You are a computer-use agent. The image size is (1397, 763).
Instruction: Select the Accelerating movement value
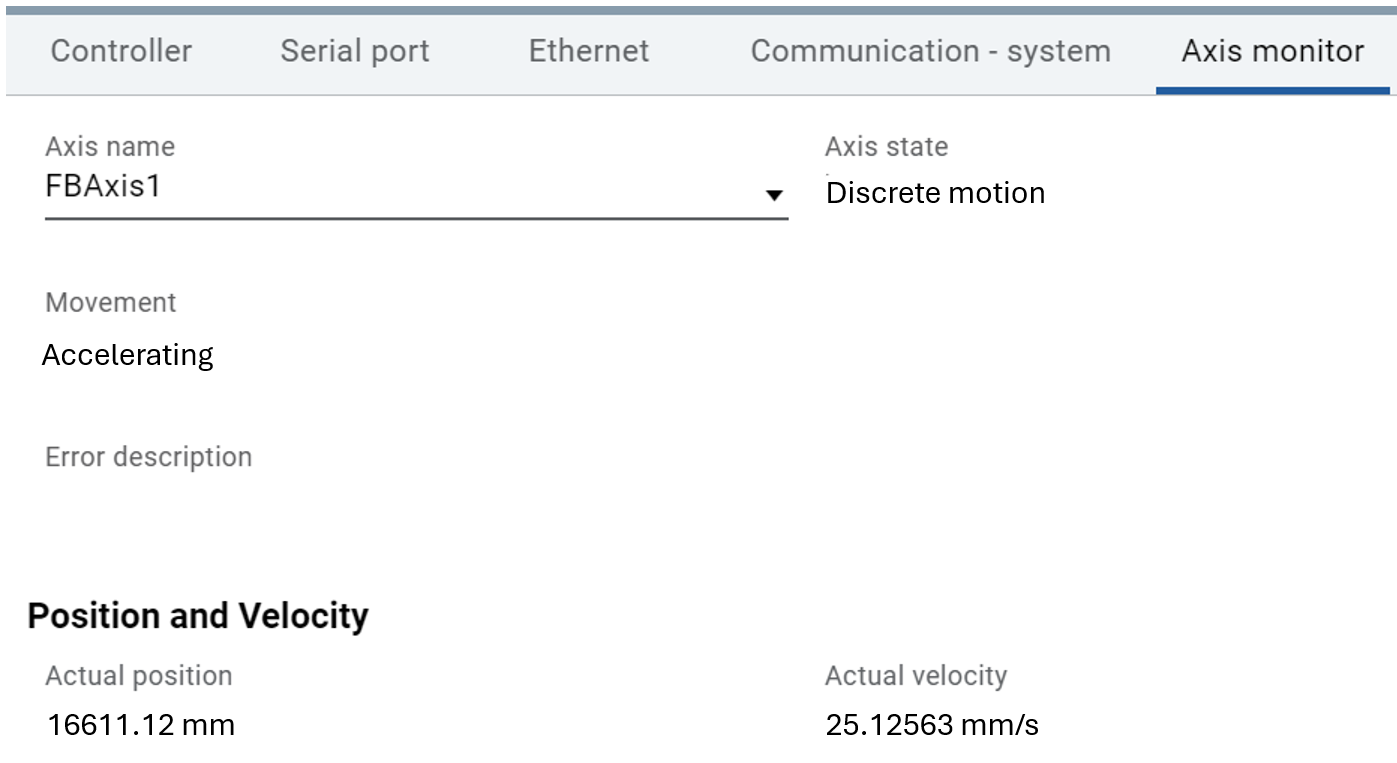pyautogui.click(x=128, y=356)
